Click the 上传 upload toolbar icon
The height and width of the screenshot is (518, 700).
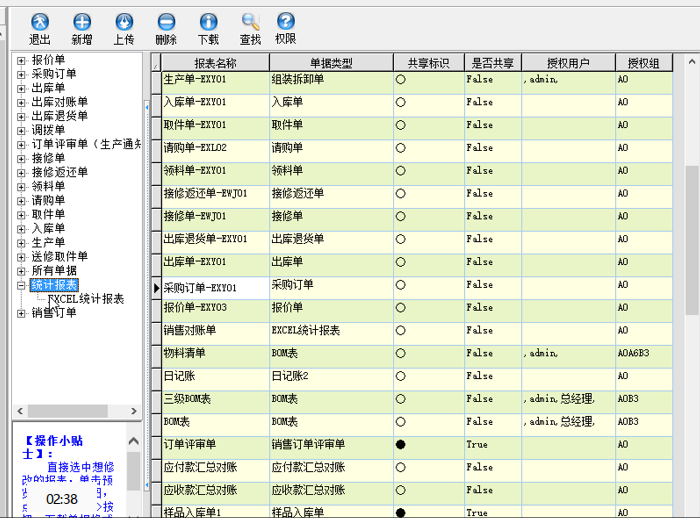click(x=124, y=22)
